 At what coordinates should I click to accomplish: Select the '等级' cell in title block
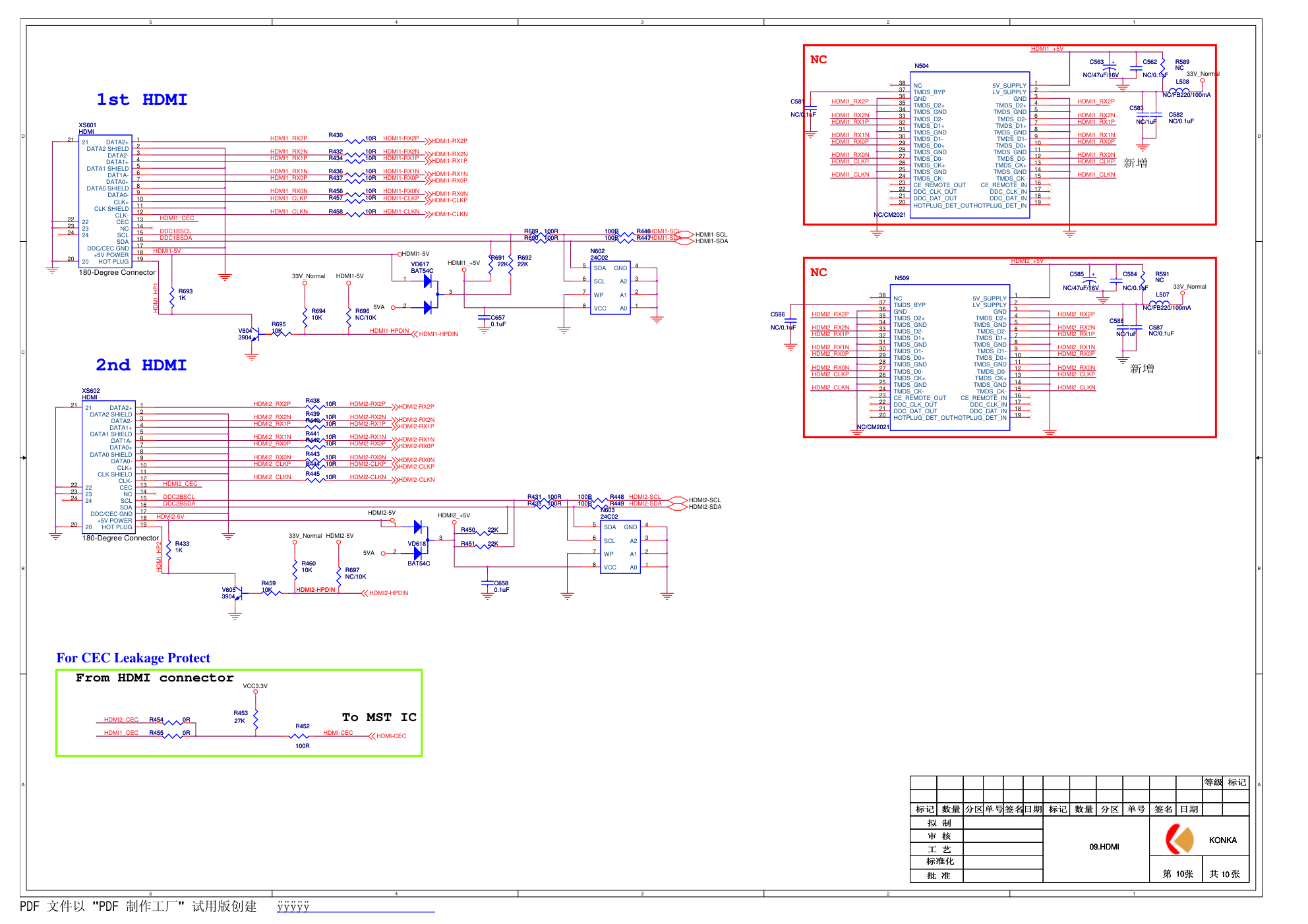[x=1214, y=782]
